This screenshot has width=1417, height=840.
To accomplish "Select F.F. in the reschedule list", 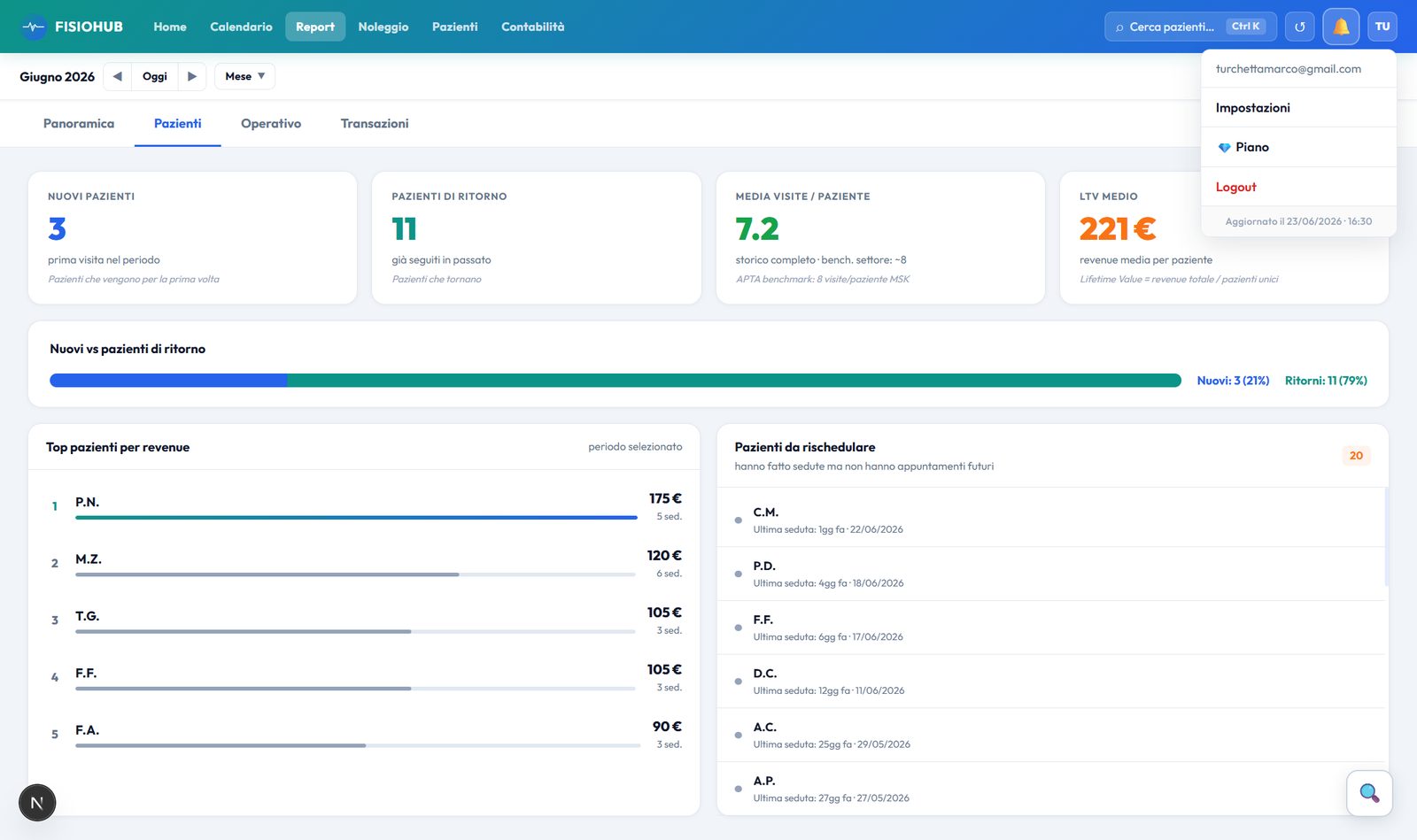I will [x=1051, y=628].
